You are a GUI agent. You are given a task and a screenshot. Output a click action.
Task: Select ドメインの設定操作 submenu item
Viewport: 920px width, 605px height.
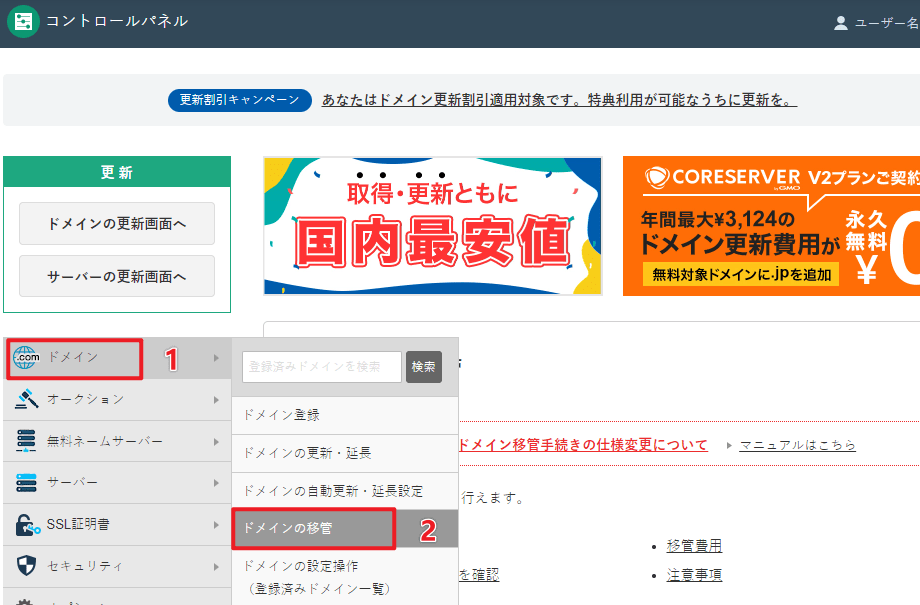[345, 577]
